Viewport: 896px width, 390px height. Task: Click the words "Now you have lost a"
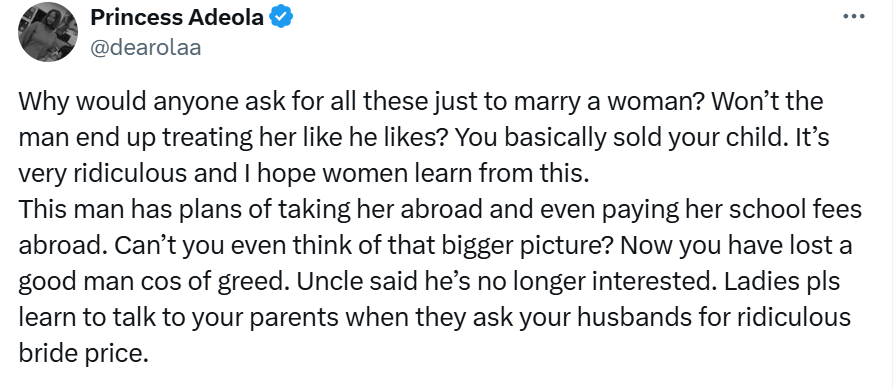(x=737, y=246)
